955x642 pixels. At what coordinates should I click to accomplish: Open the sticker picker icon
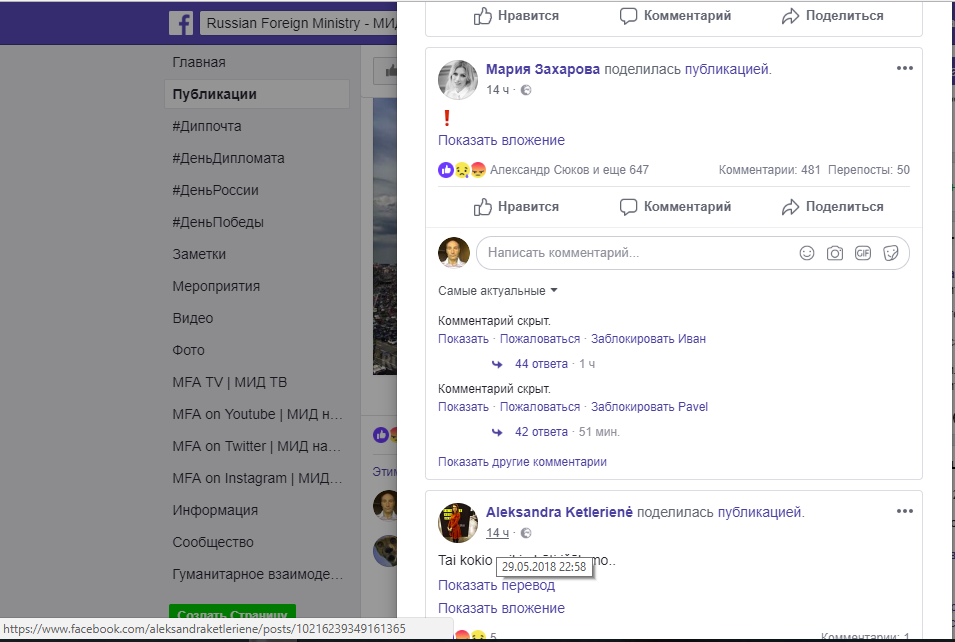[x=890, y=253]
